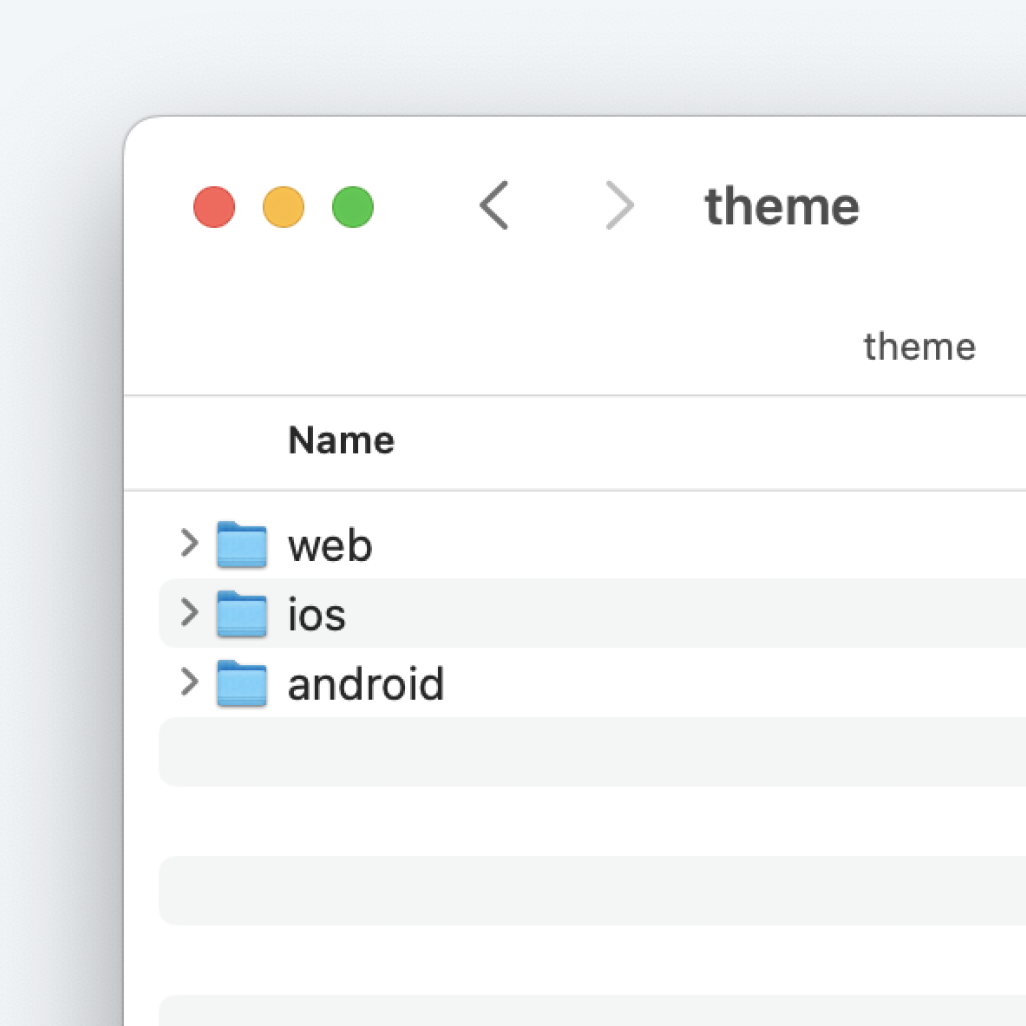This screenshot has height=1026, width=1026.
Task: Select the android folder name
Action: click(x=366, y=685)
